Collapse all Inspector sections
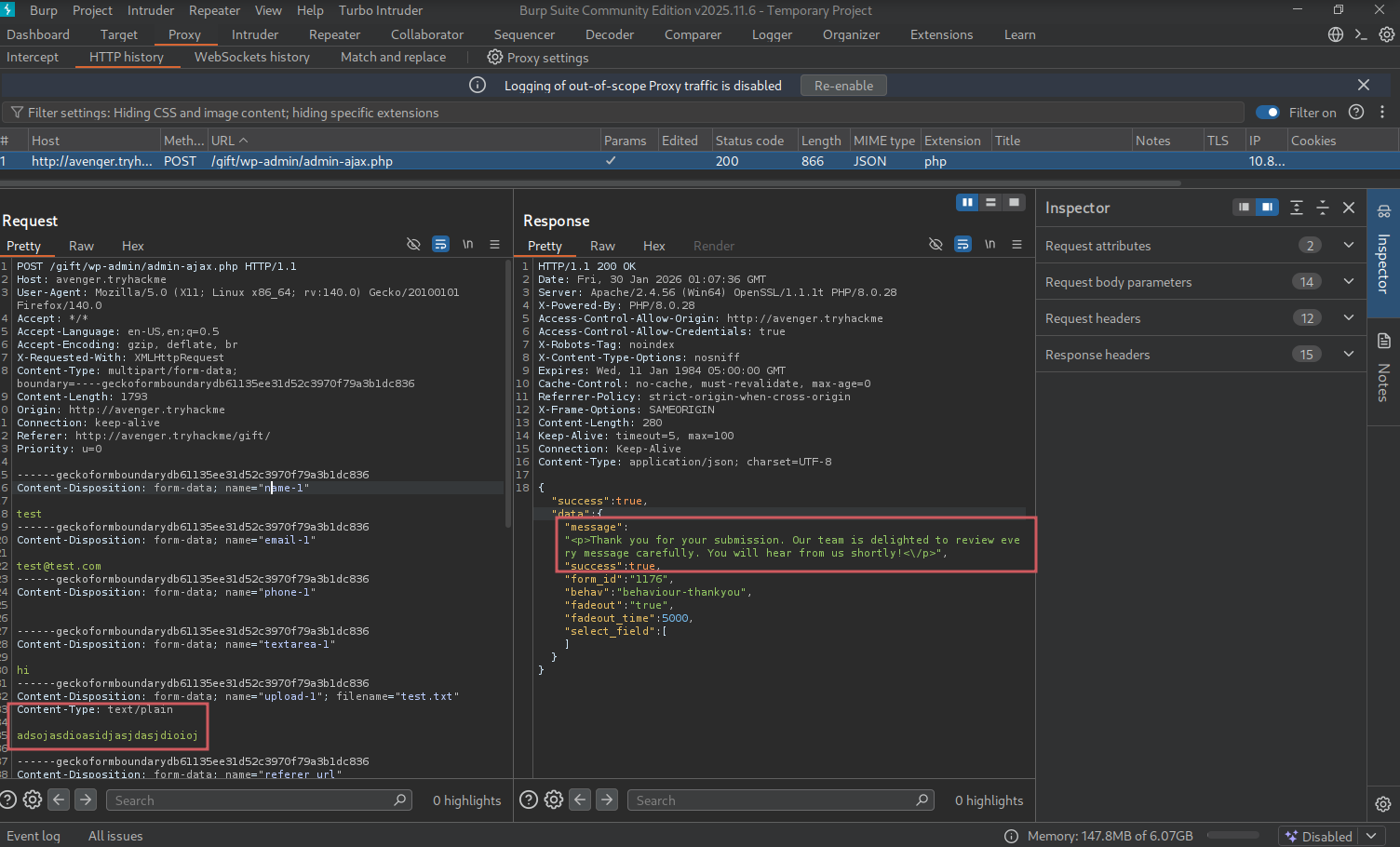Viewport: 1400px width, 847px height. click(x=1322, y=208)
